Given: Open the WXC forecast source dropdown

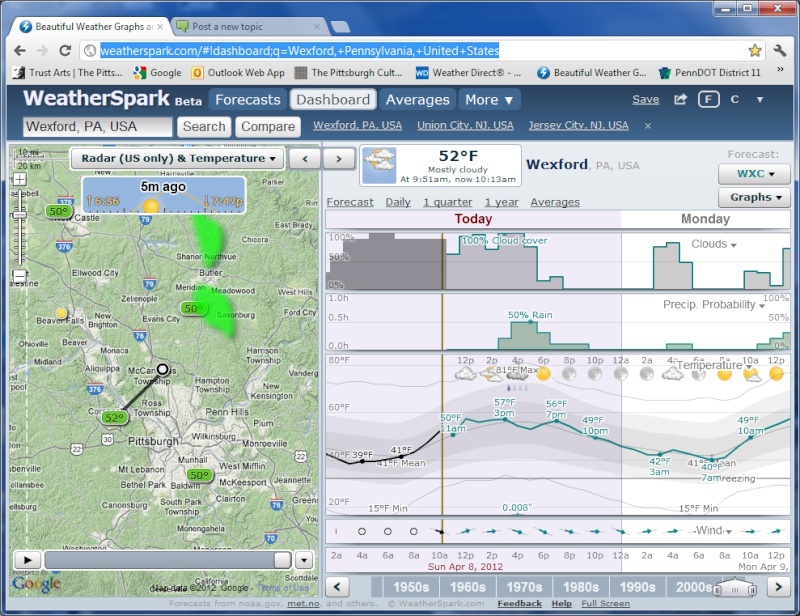Looking at the screenshot, I should [754, 174].
